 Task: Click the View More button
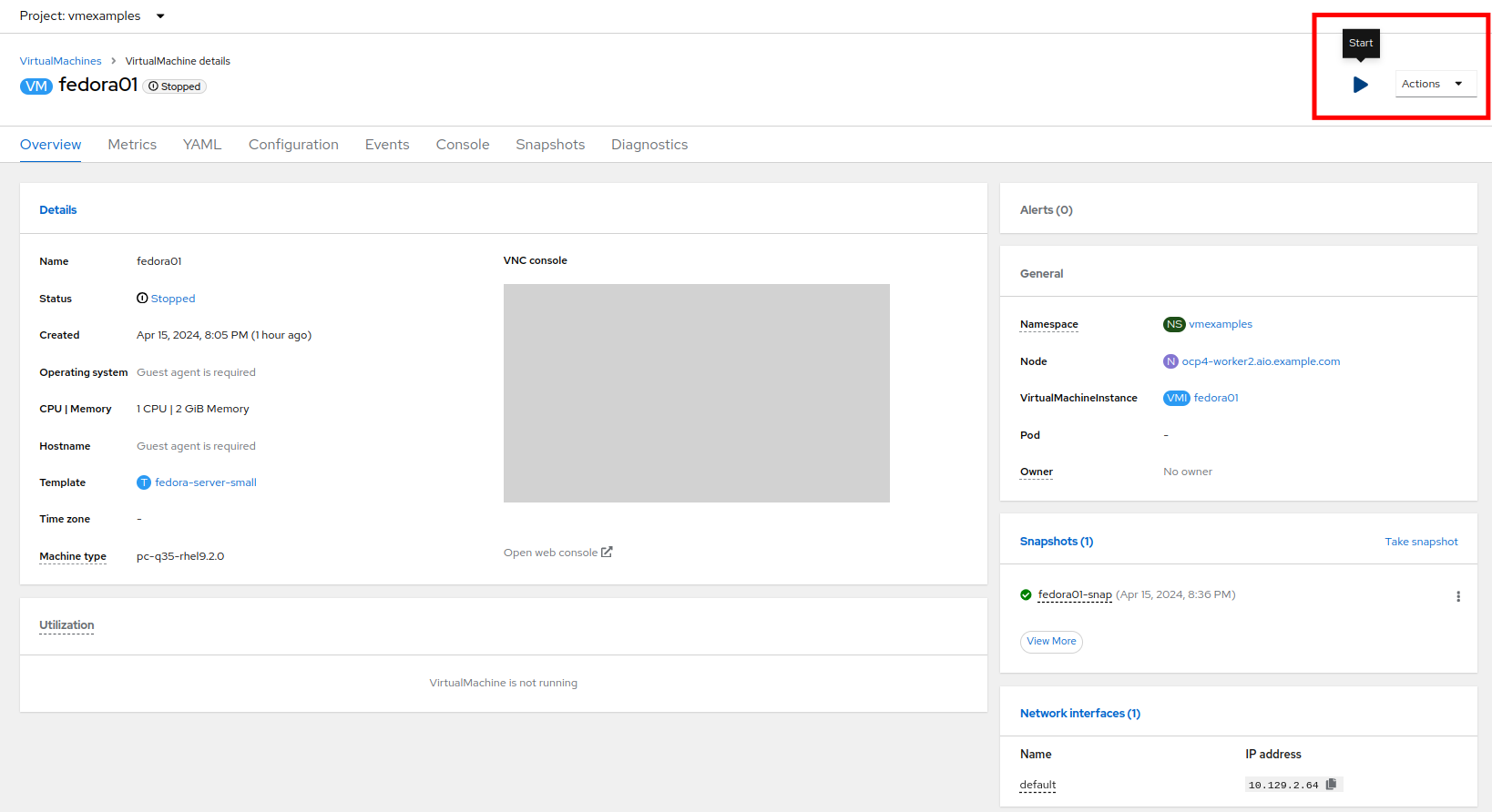[x=1051, y=642]
